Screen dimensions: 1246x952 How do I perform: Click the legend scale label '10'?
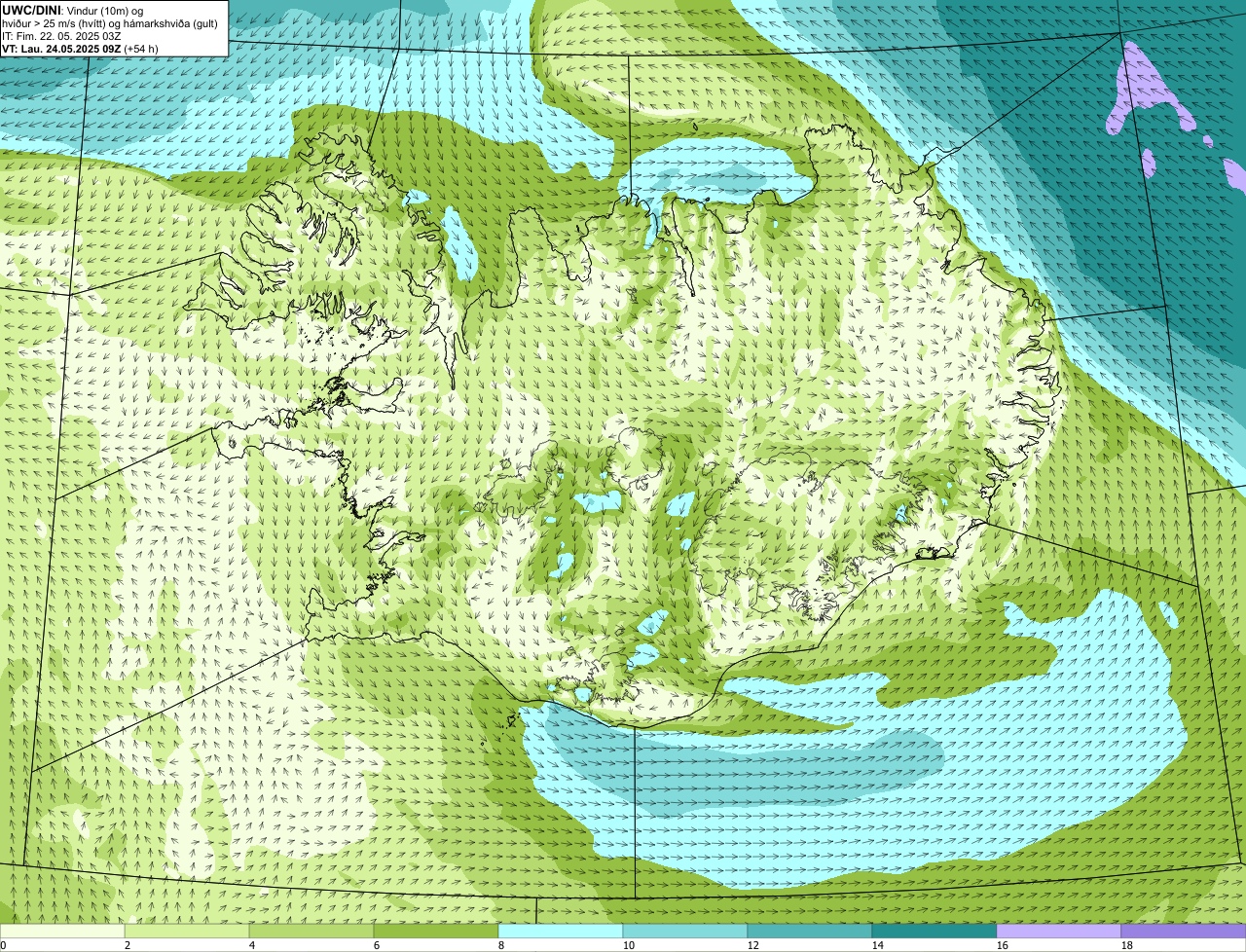tap(629, 945)
